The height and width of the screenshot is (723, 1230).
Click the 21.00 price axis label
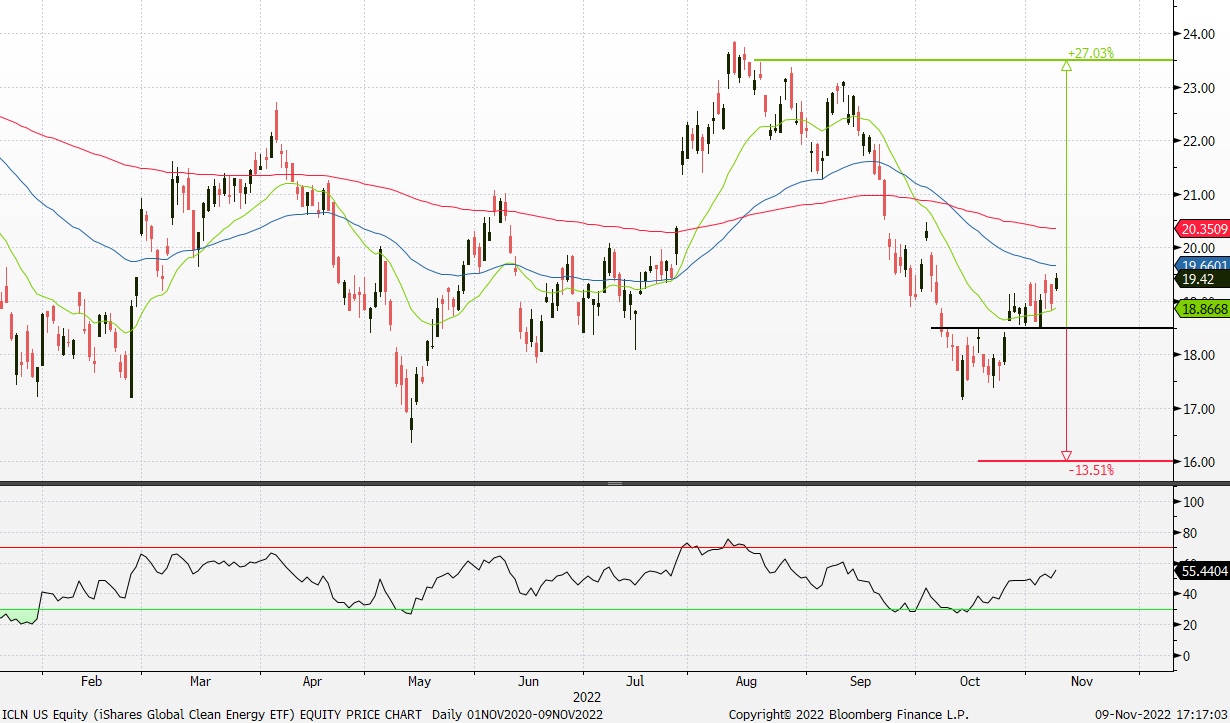click(x=1198, y=195)
